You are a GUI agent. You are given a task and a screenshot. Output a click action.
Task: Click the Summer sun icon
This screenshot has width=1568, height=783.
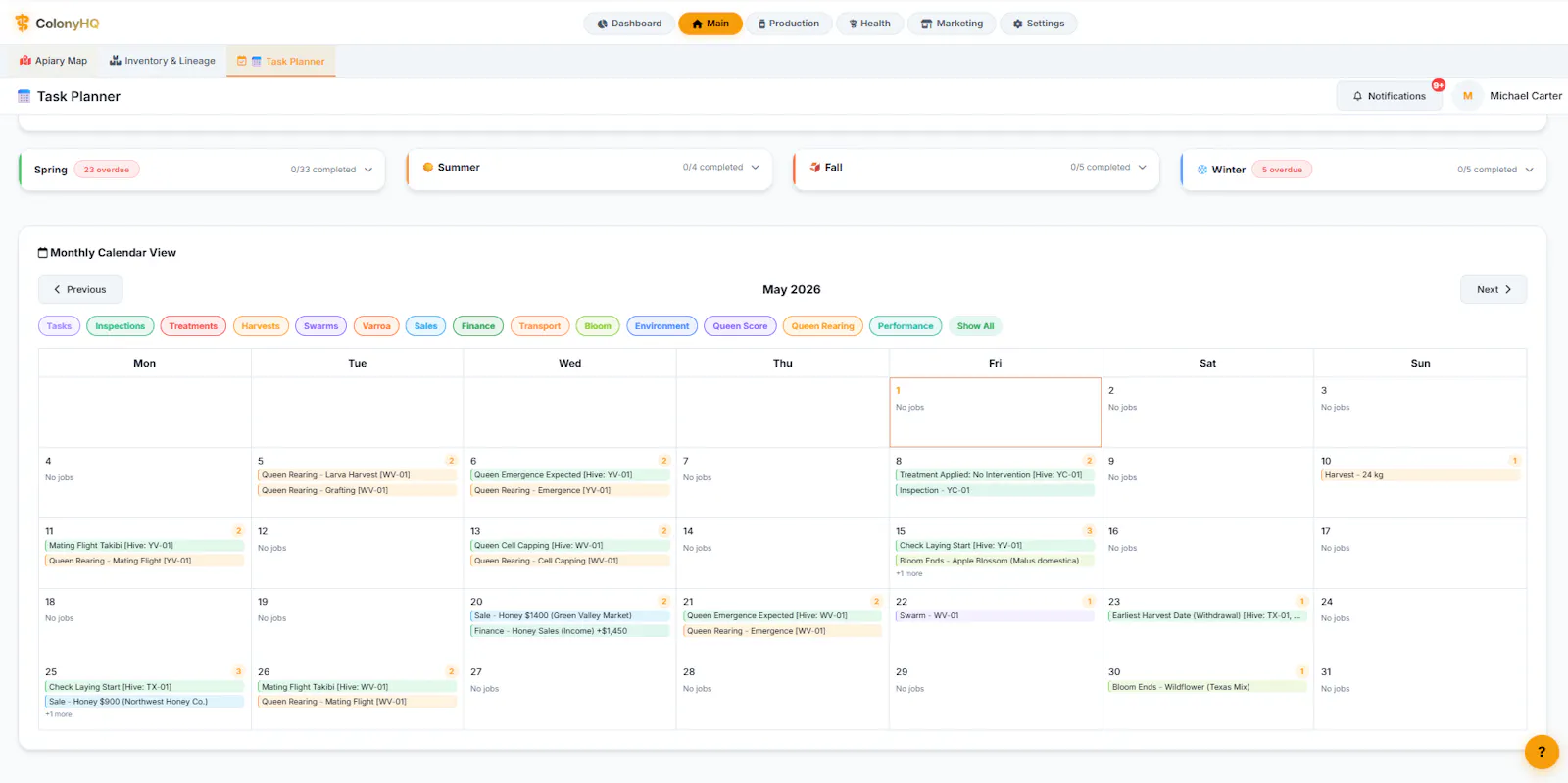click(428, 168)
